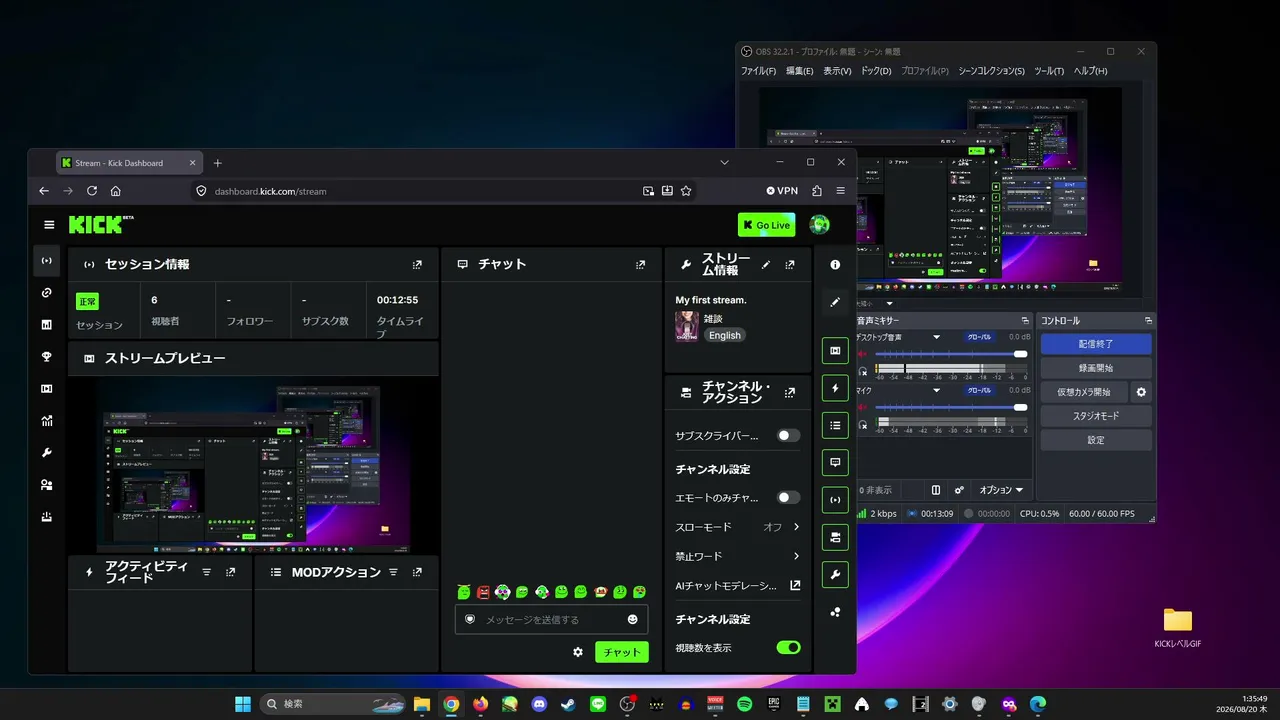This screenshot has width=1280, height=720.
Task: Click the hamburger menu next to KICK logo
Action: (x=49, y=225)
